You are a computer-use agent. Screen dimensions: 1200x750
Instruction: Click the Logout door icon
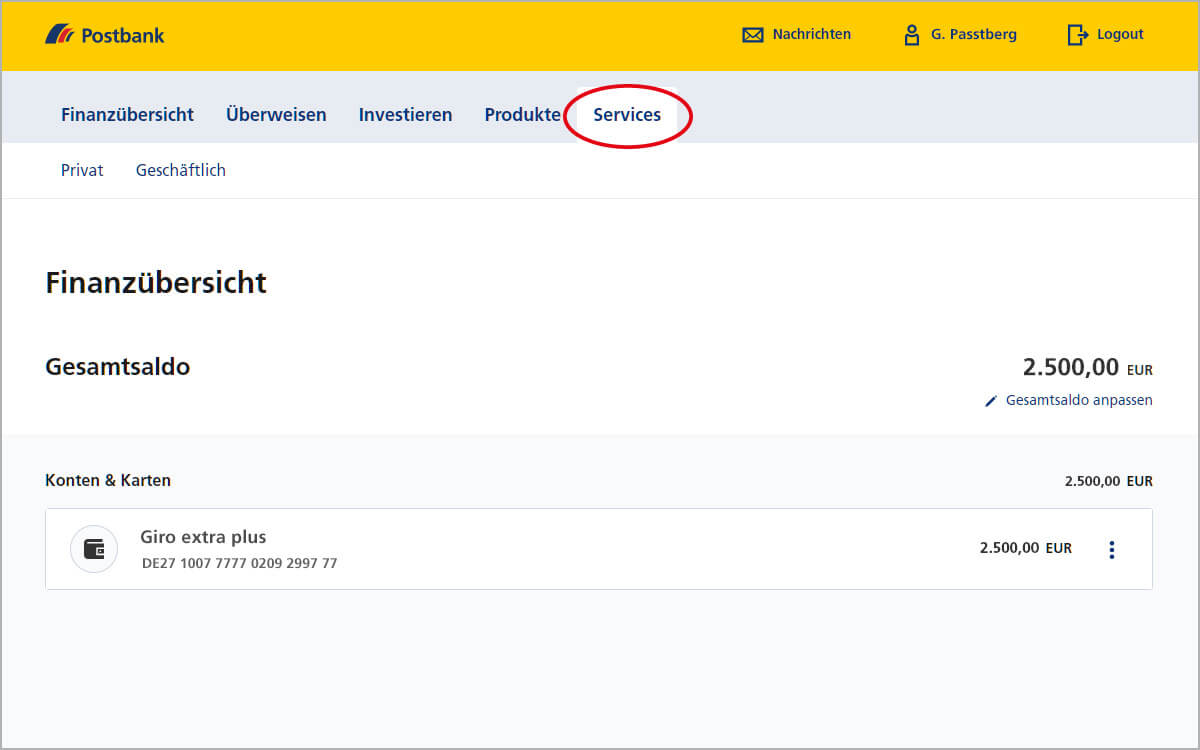1077,35
